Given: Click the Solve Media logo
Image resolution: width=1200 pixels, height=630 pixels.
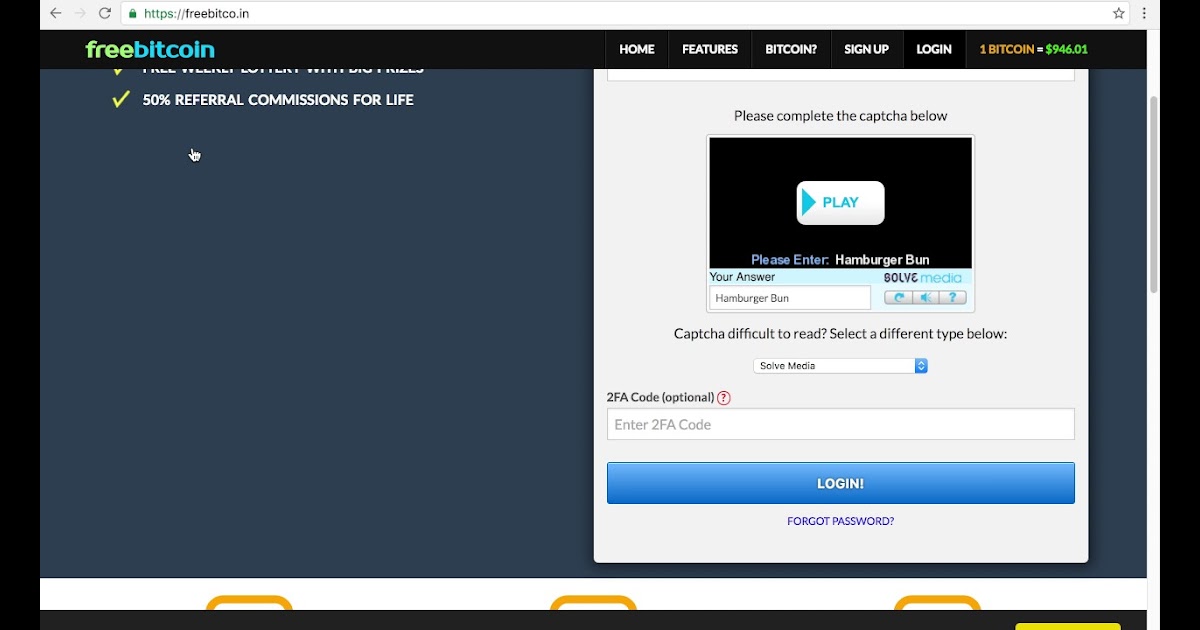Looking at the screenshot, I should 923,278.
